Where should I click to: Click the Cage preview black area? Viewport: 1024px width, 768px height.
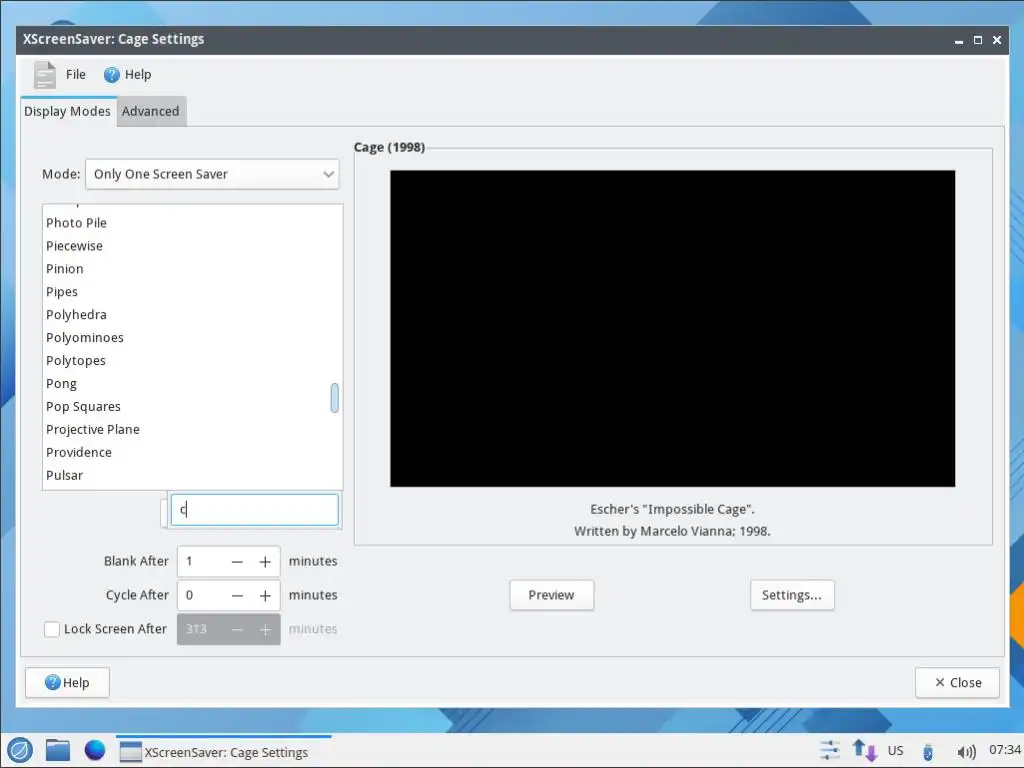point(673,328)
